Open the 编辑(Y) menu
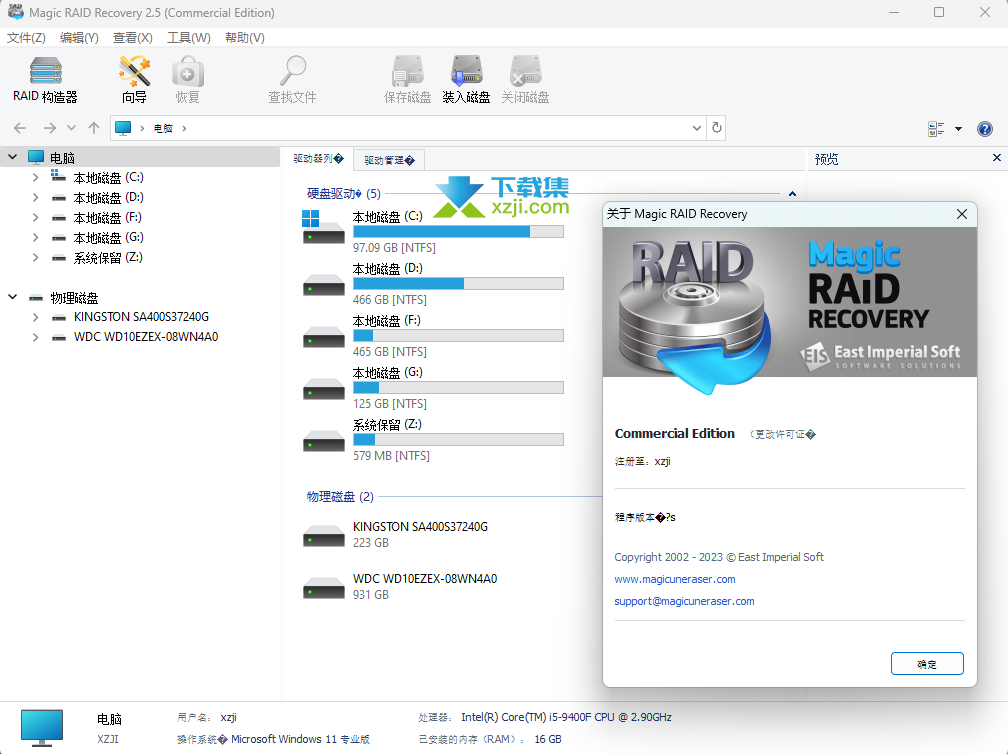Viewport: 1008px width, 754px height. [79, 38]
